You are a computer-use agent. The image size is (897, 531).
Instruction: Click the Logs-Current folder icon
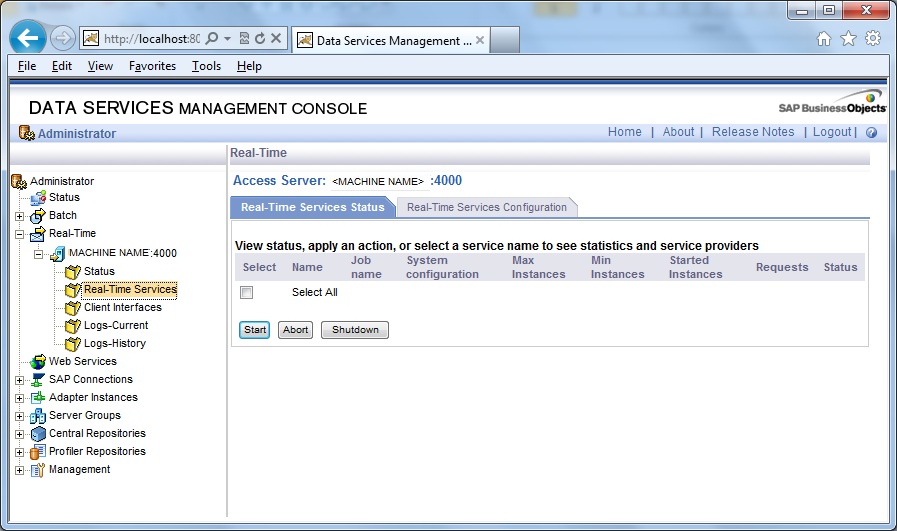[73, 326]
